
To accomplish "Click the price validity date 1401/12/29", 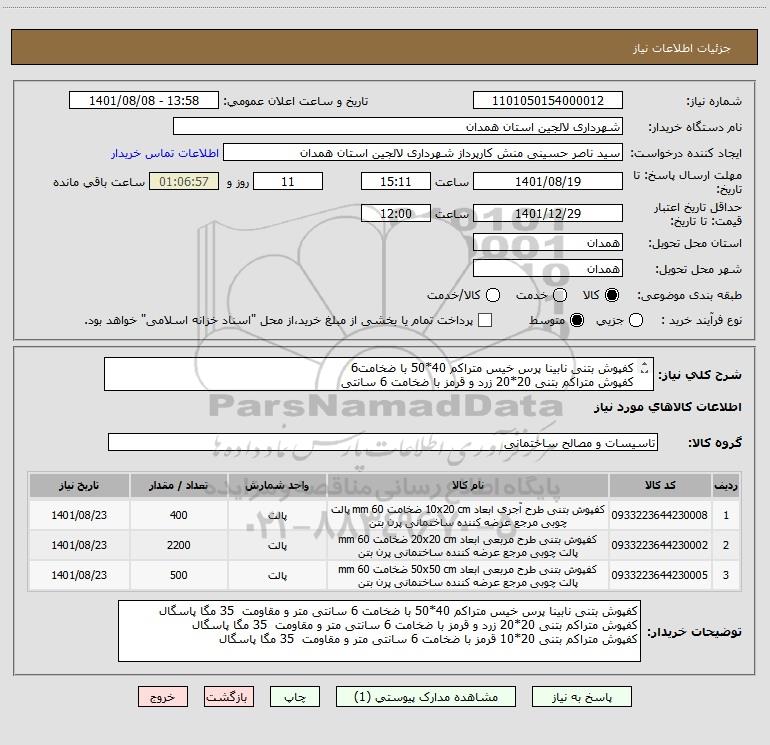I will coord(548,213).
